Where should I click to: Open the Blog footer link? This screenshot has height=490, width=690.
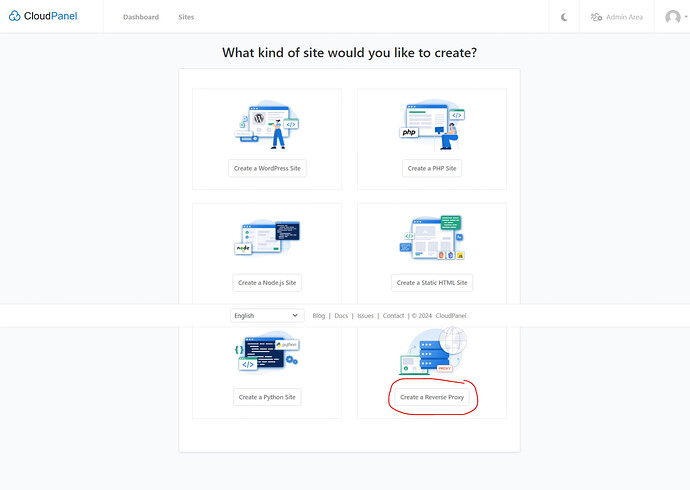[319, 316]
